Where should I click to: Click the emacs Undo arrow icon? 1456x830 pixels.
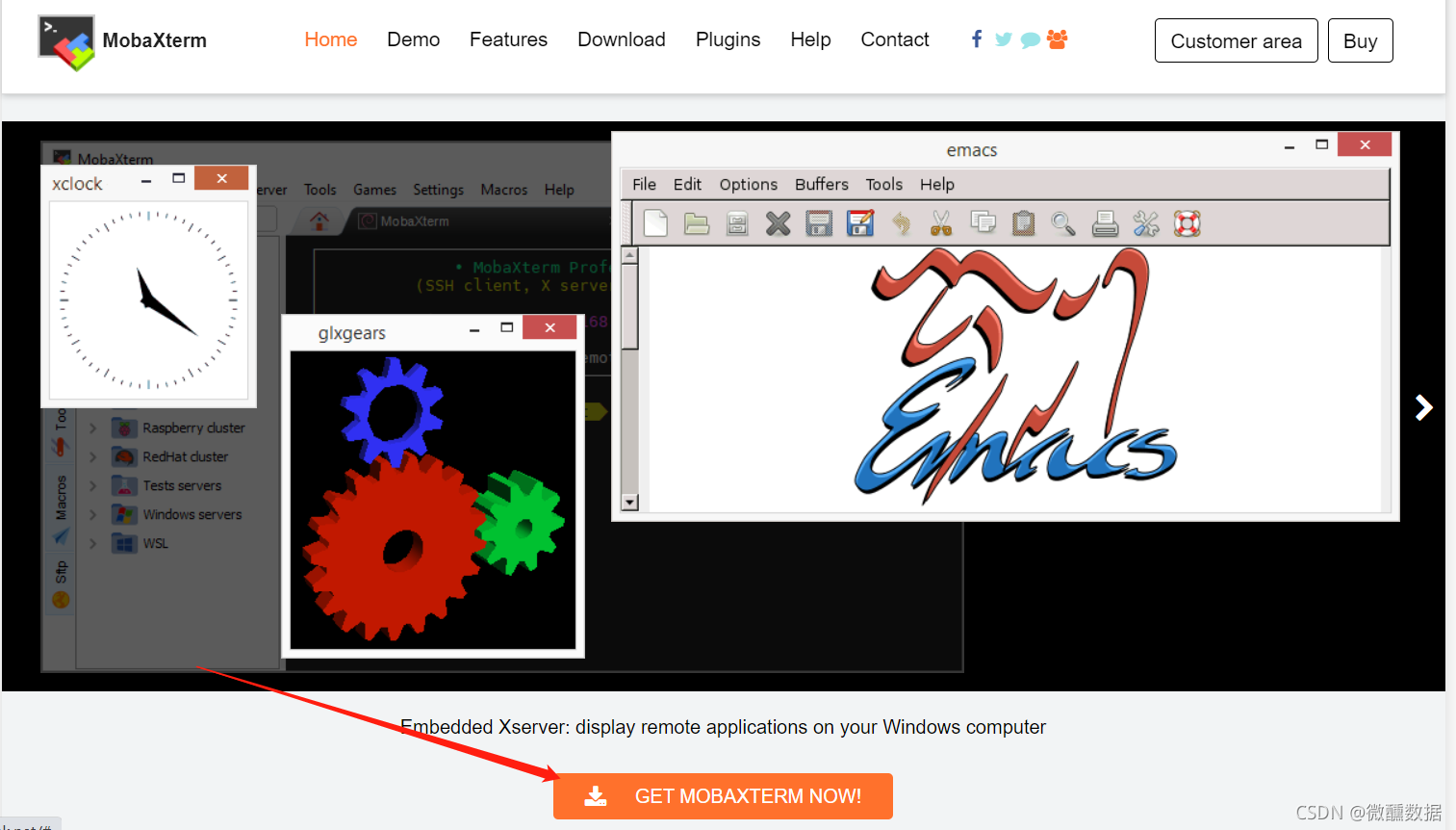click(x=902, y=224)
